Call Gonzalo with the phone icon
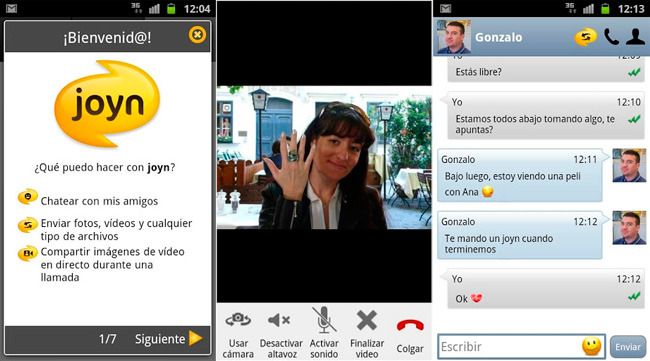 tap(611, 37)
